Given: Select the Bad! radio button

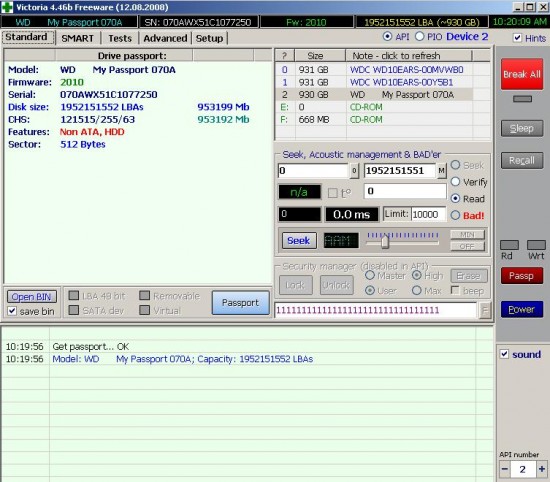Looking at the screenshot, I should tap(455, 215).
